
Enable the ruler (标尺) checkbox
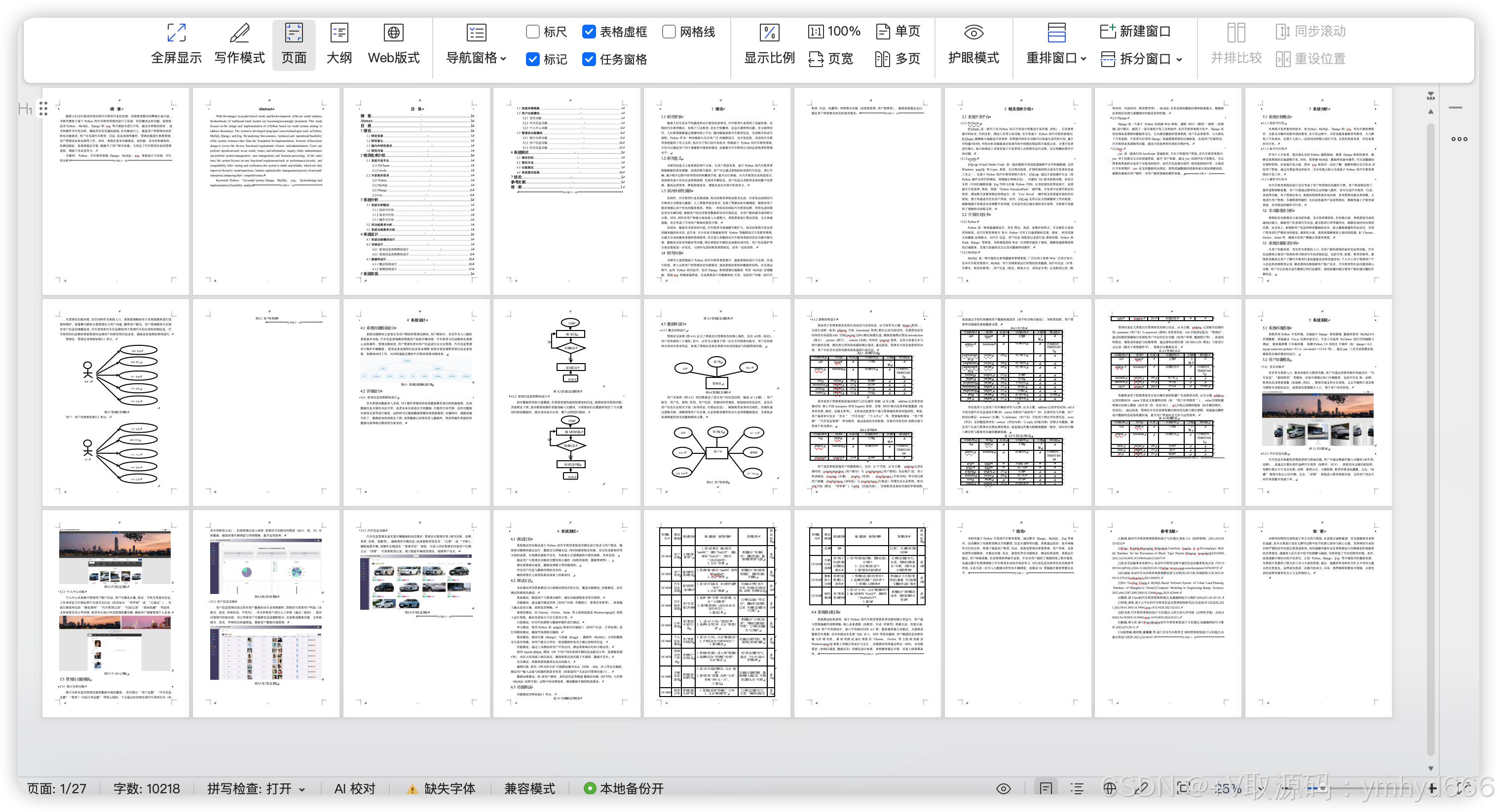click(x=532, y=32)
